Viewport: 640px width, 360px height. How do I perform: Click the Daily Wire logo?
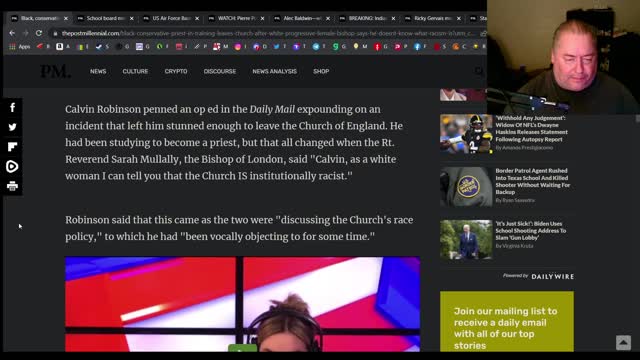pos(552,277)
